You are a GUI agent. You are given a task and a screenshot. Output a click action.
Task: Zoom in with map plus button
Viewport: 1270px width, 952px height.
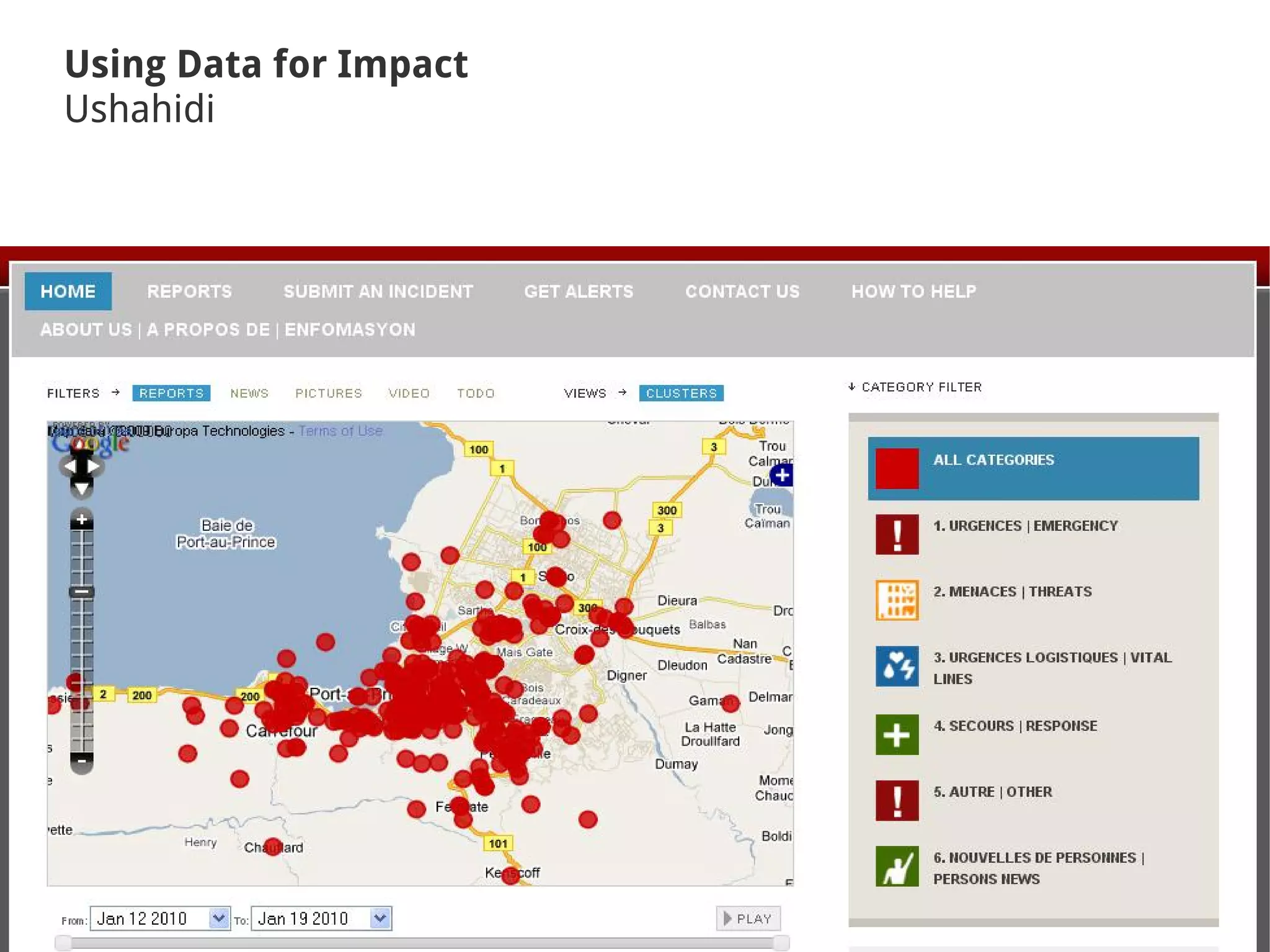click(81, 519)
